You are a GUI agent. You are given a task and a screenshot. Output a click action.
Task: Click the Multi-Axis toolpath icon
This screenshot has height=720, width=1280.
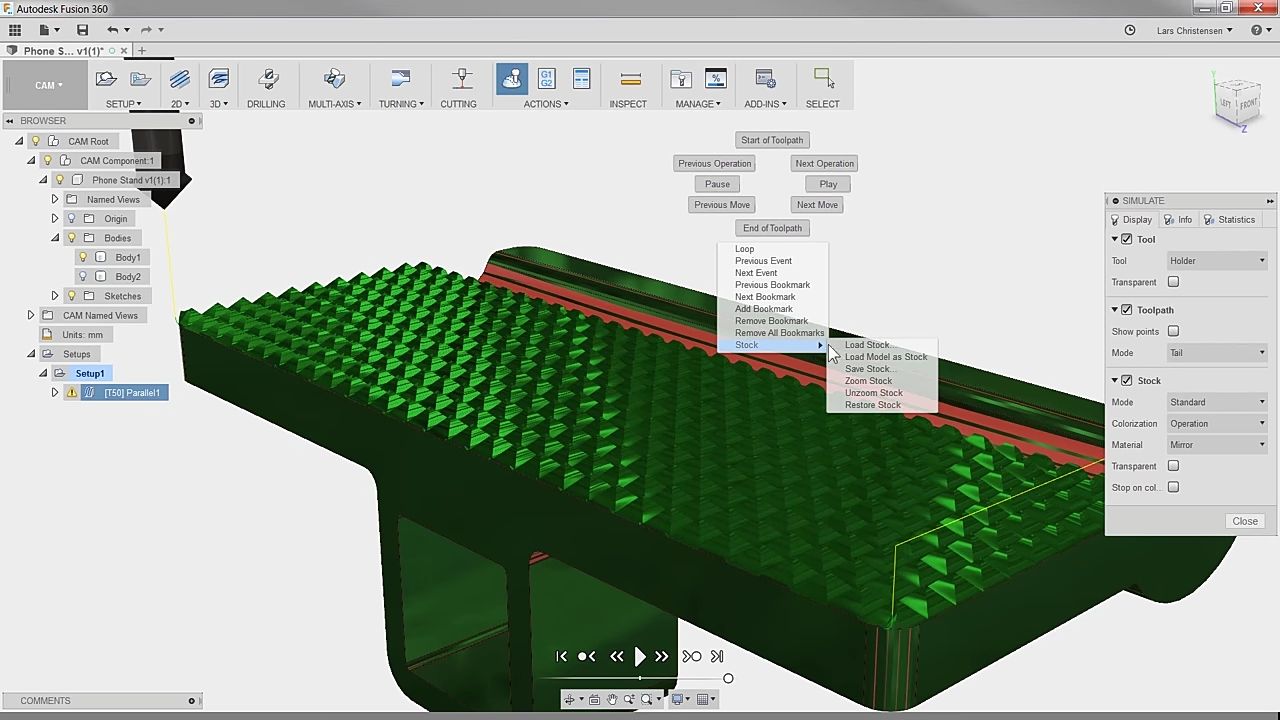coord(335,79)
